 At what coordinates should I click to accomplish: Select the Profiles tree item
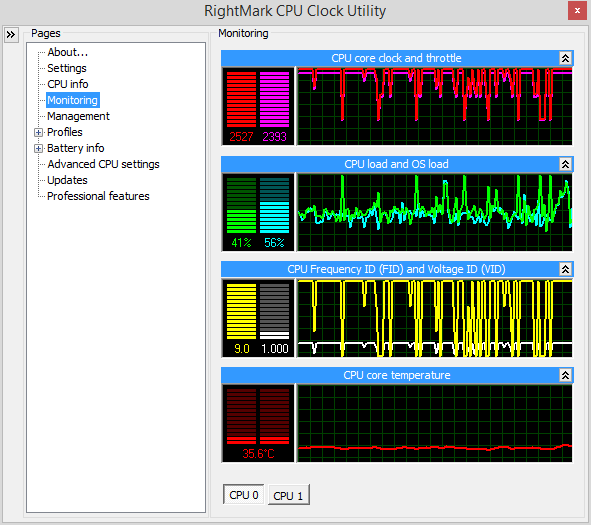(65, 132)
